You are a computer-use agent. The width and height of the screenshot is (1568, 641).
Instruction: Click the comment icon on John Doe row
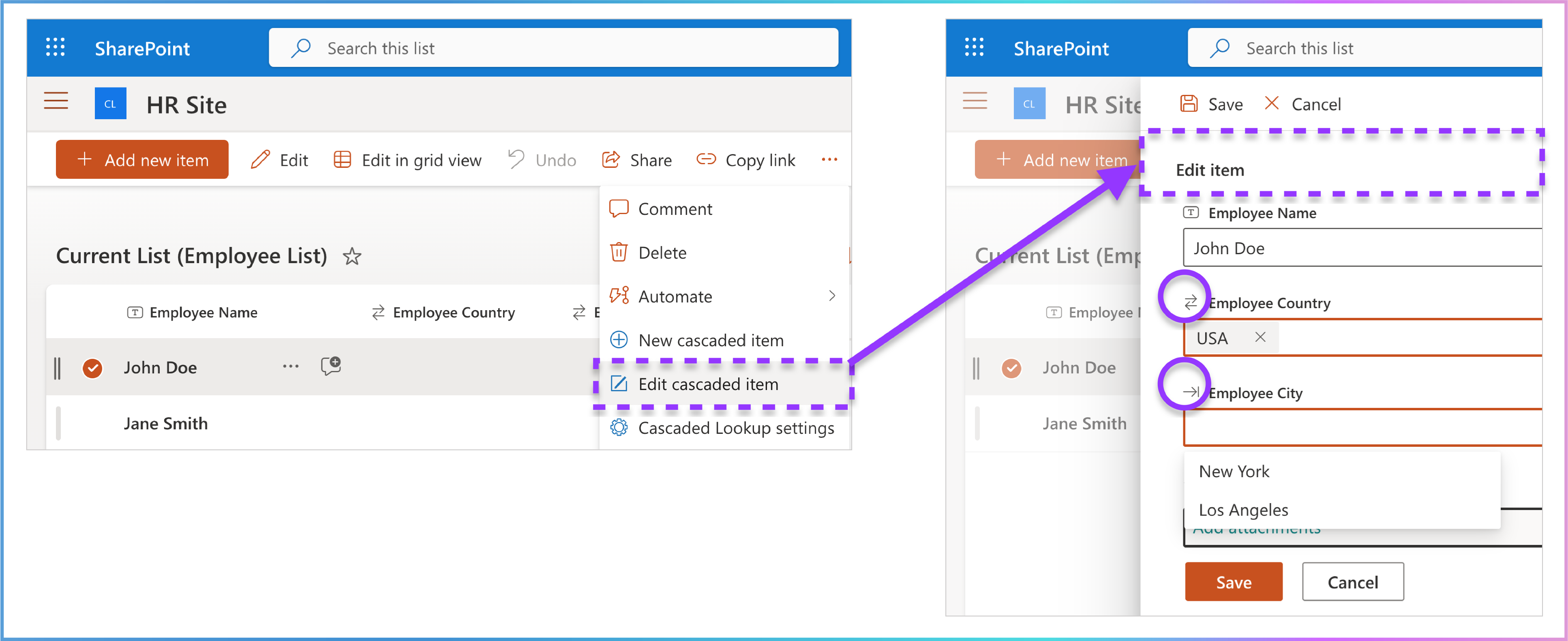tap(330, 366)
